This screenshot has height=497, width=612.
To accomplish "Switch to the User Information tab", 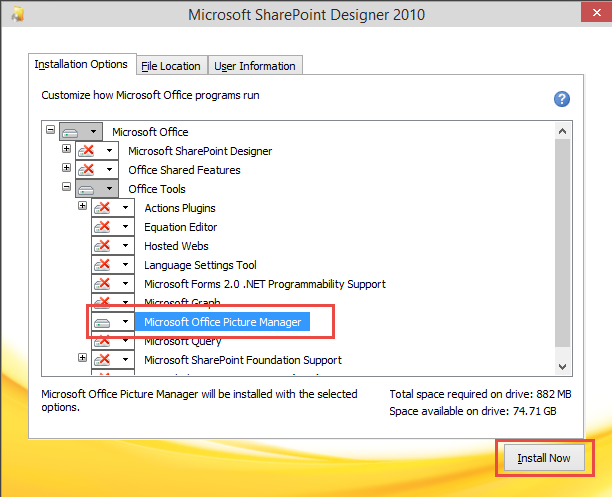I will point(254,66).
